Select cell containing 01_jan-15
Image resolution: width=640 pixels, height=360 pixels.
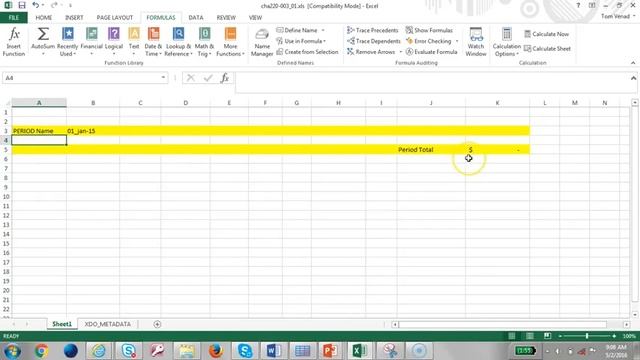pyautogui.click(x=93, y=131)
